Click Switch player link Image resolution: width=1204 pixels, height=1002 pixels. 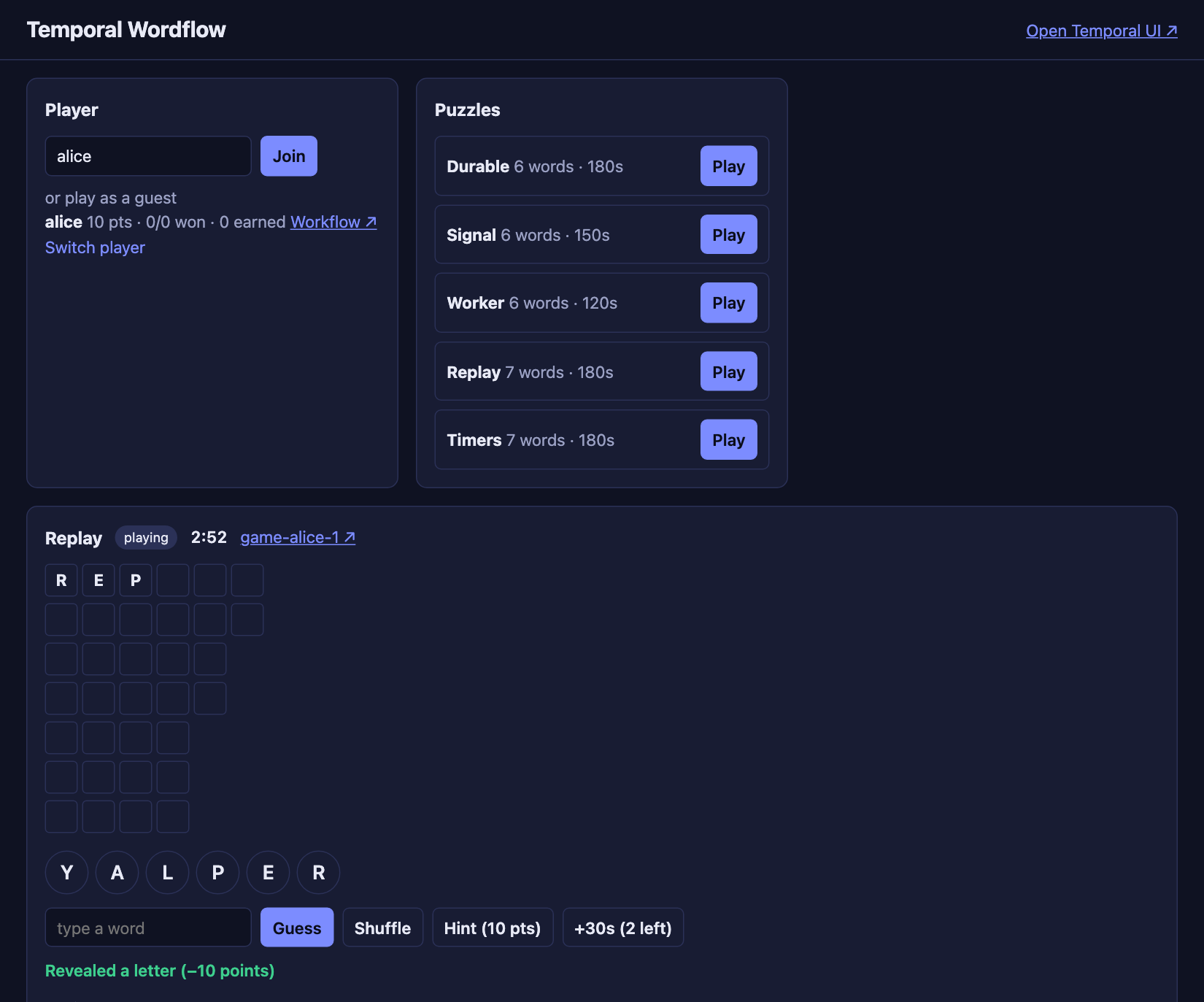95,247
